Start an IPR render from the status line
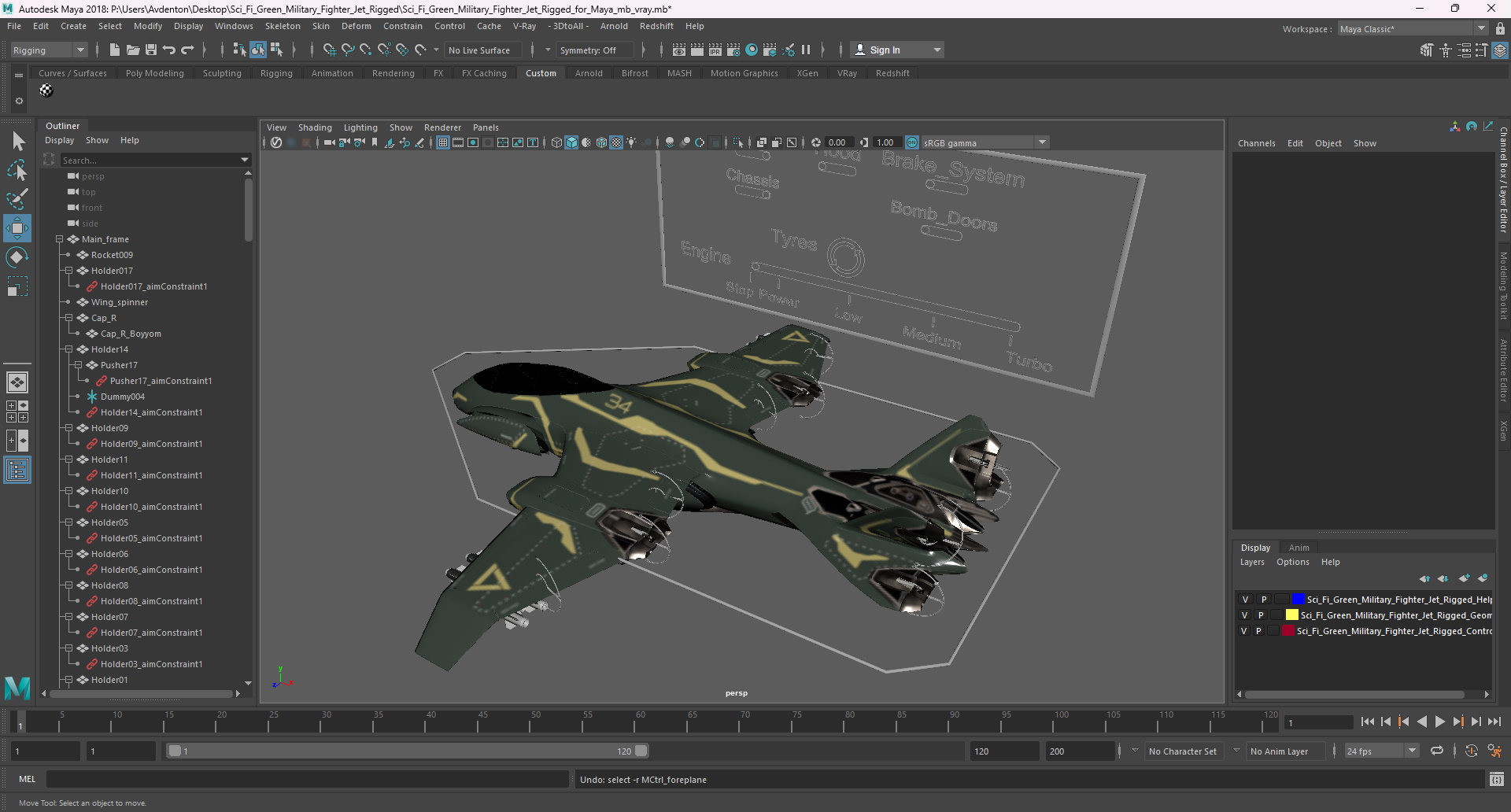 click(x=715, y=50)
